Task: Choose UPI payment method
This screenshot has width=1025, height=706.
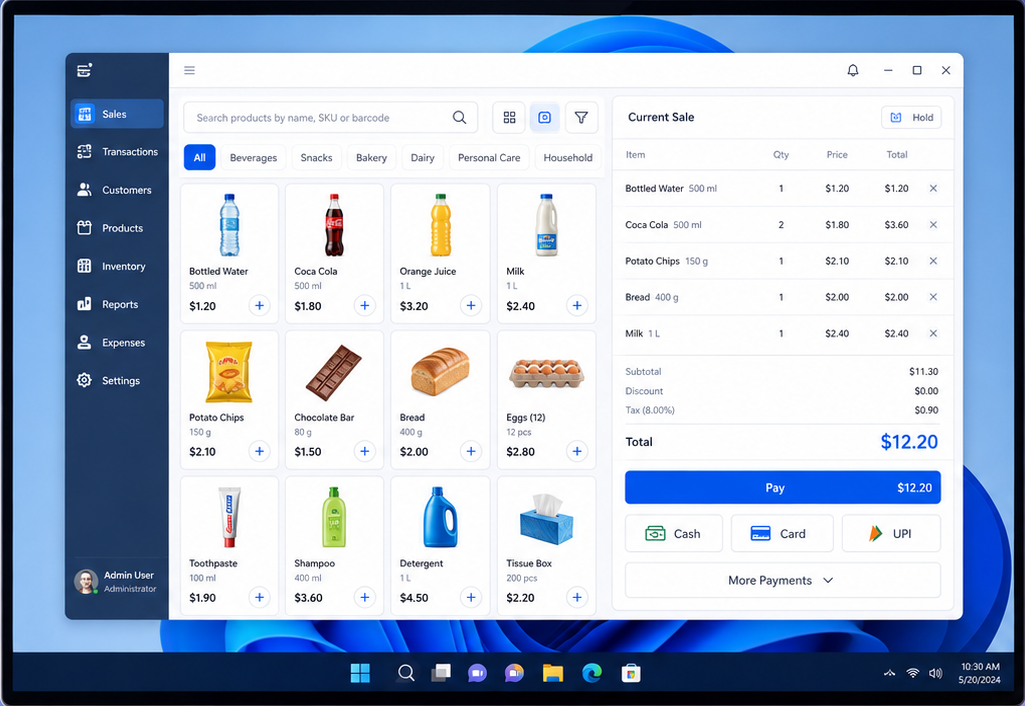Action: coord(891,533)
